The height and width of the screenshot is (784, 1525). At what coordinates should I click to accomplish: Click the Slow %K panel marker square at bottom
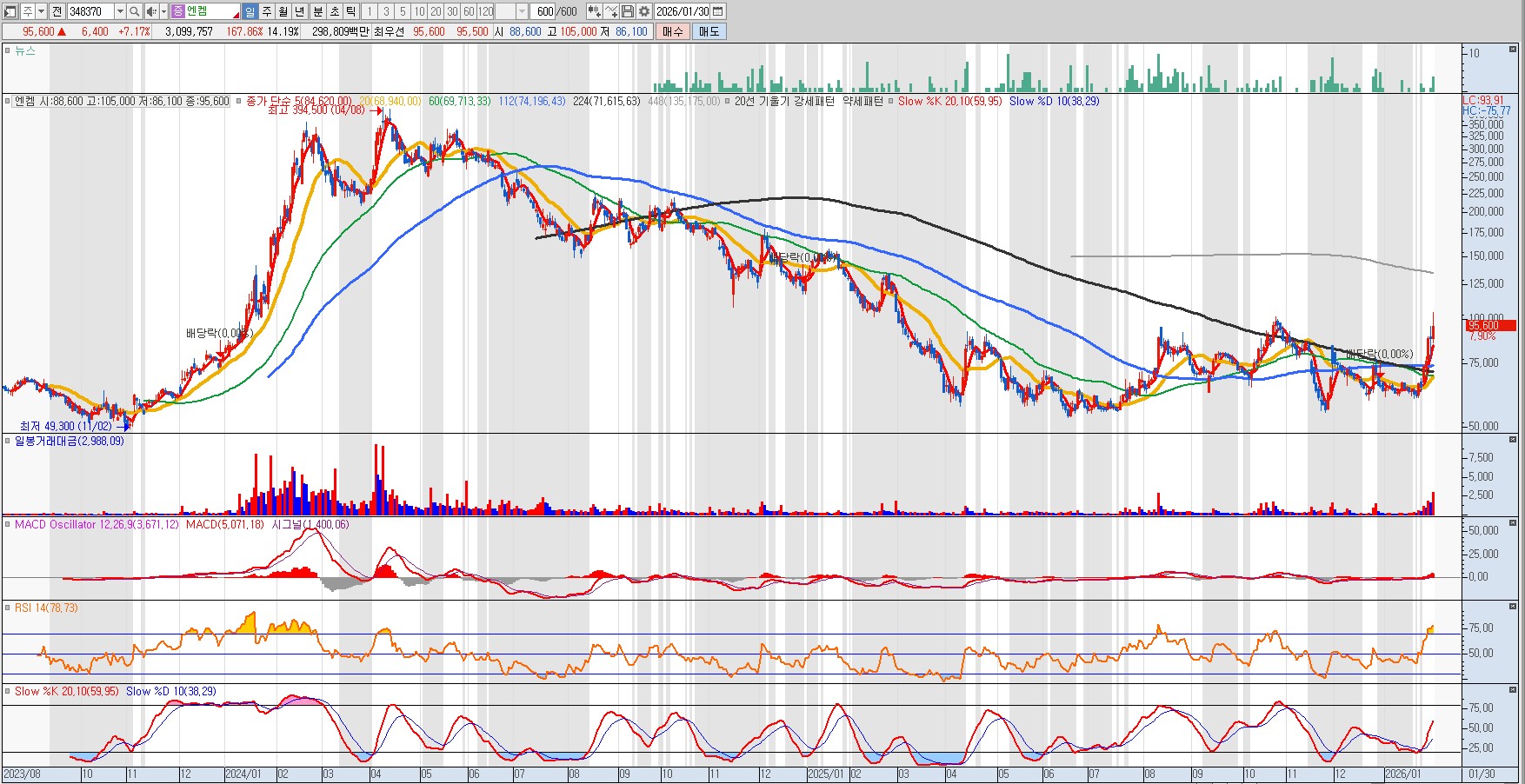tap(8, 691)
